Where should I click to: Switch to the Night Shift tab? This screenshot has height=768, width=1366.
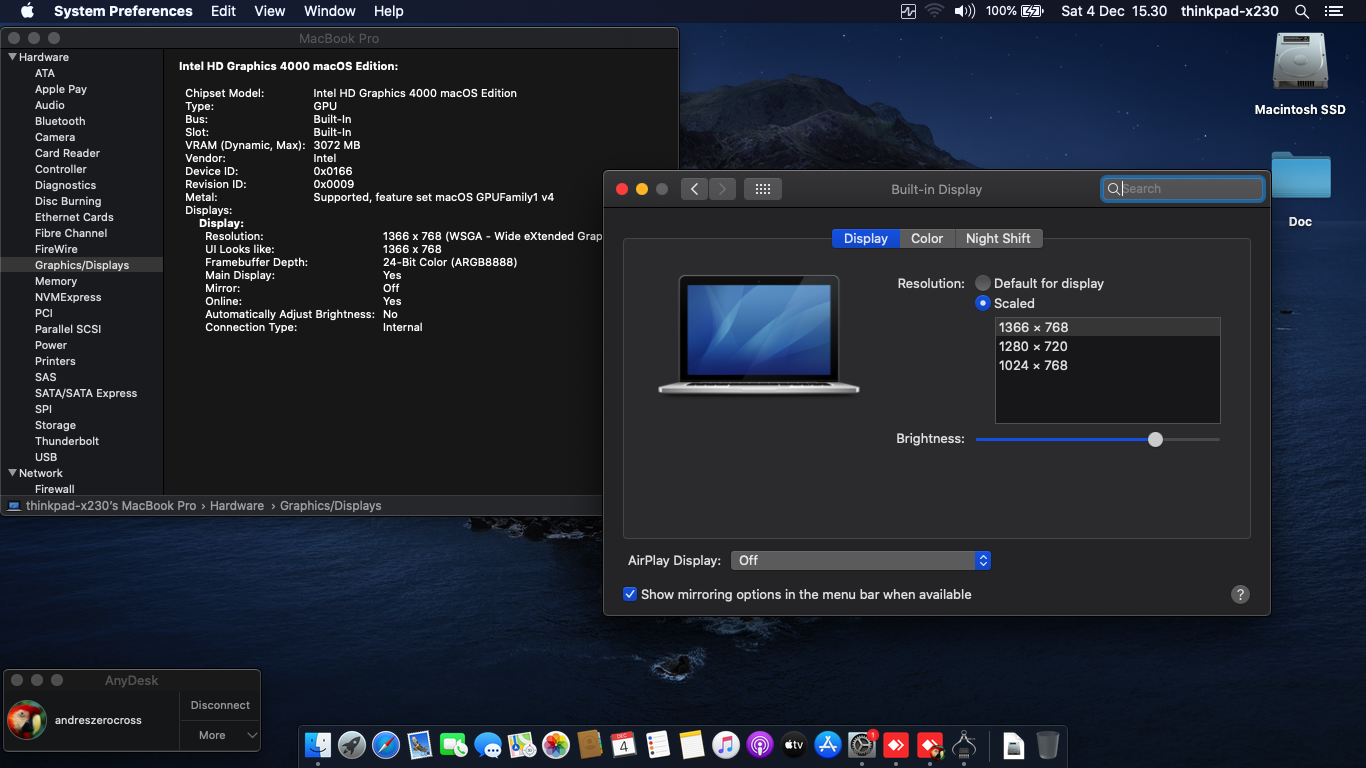998,238
